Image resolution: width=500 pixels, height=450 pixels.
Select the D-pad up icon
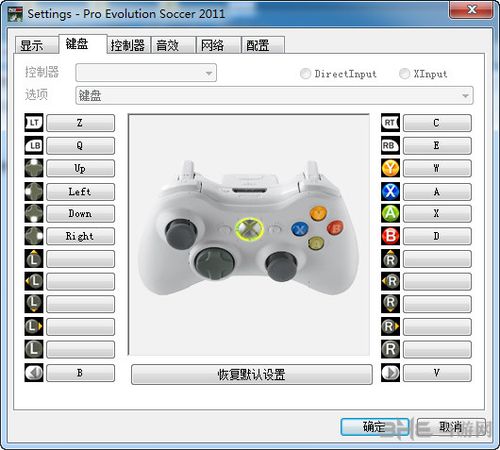coord(34,168)
